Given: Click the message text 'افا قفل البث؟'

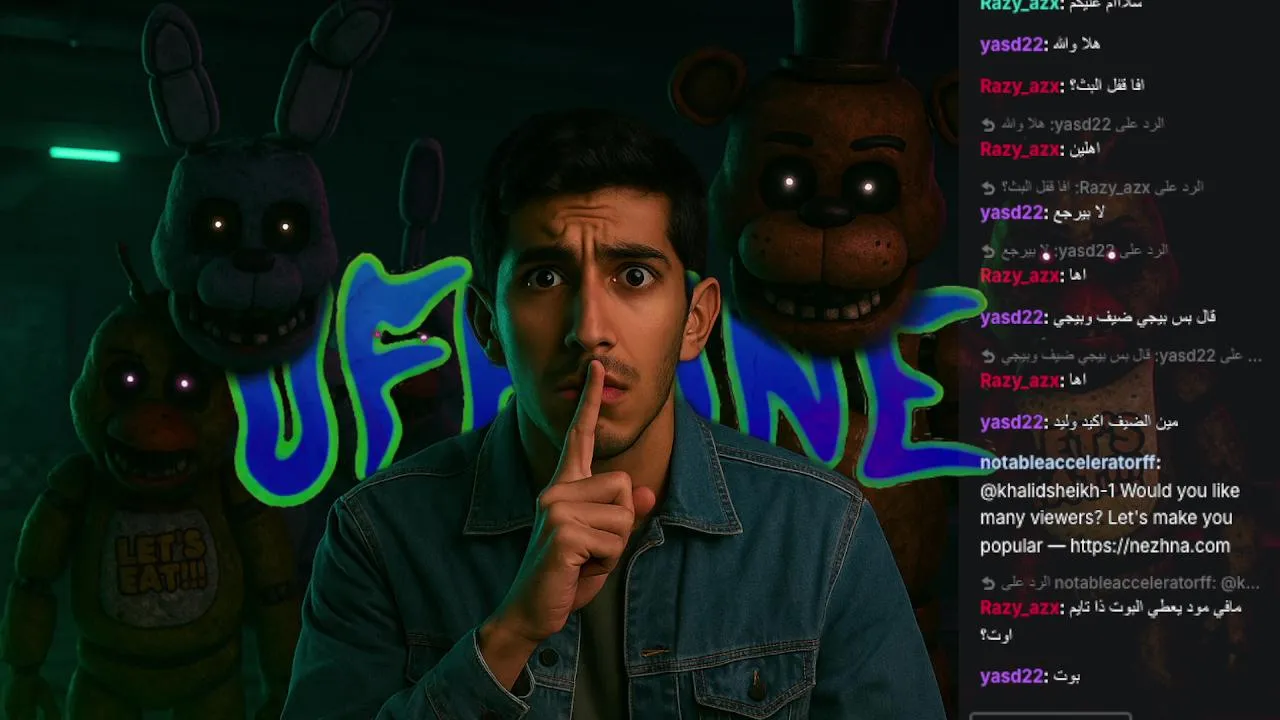Looking at the screenshot, I should [x=1106, y=86].
